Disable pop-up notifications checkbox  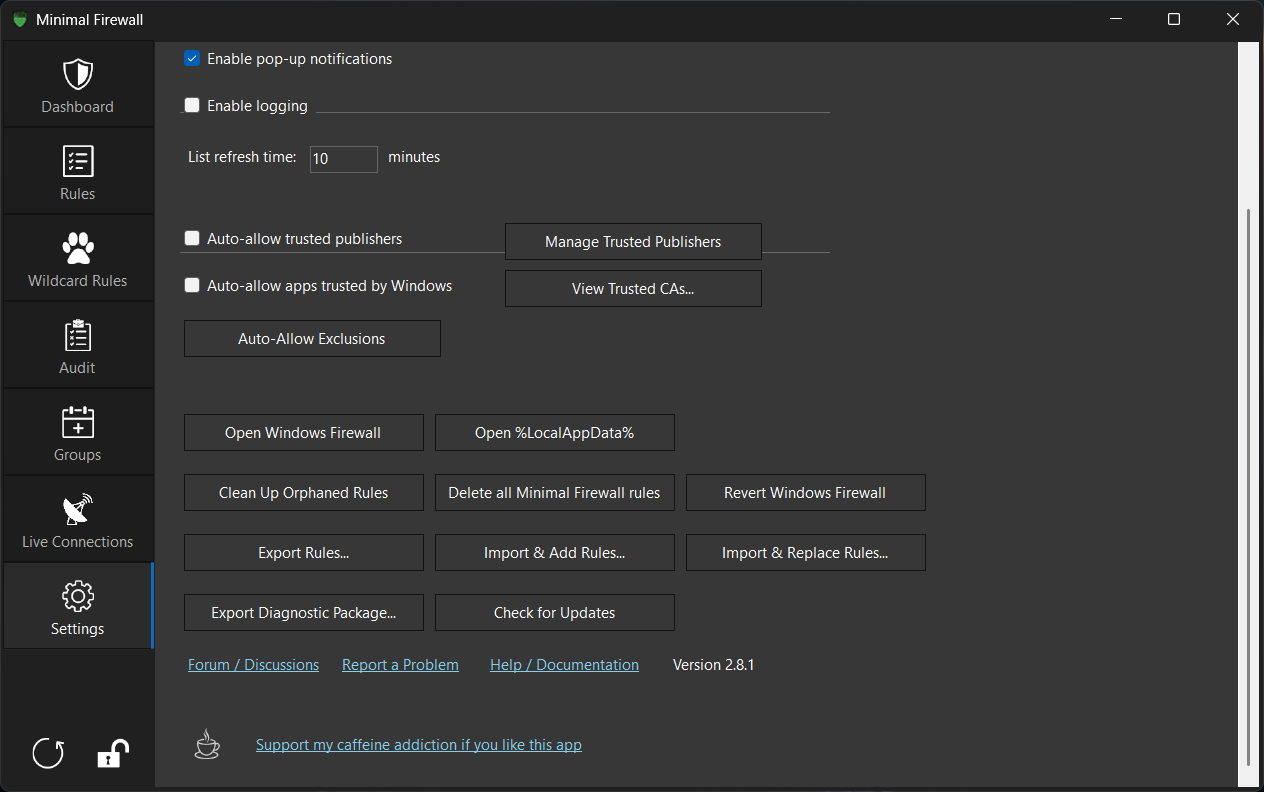pyautogui.click(x=192, y=59)
